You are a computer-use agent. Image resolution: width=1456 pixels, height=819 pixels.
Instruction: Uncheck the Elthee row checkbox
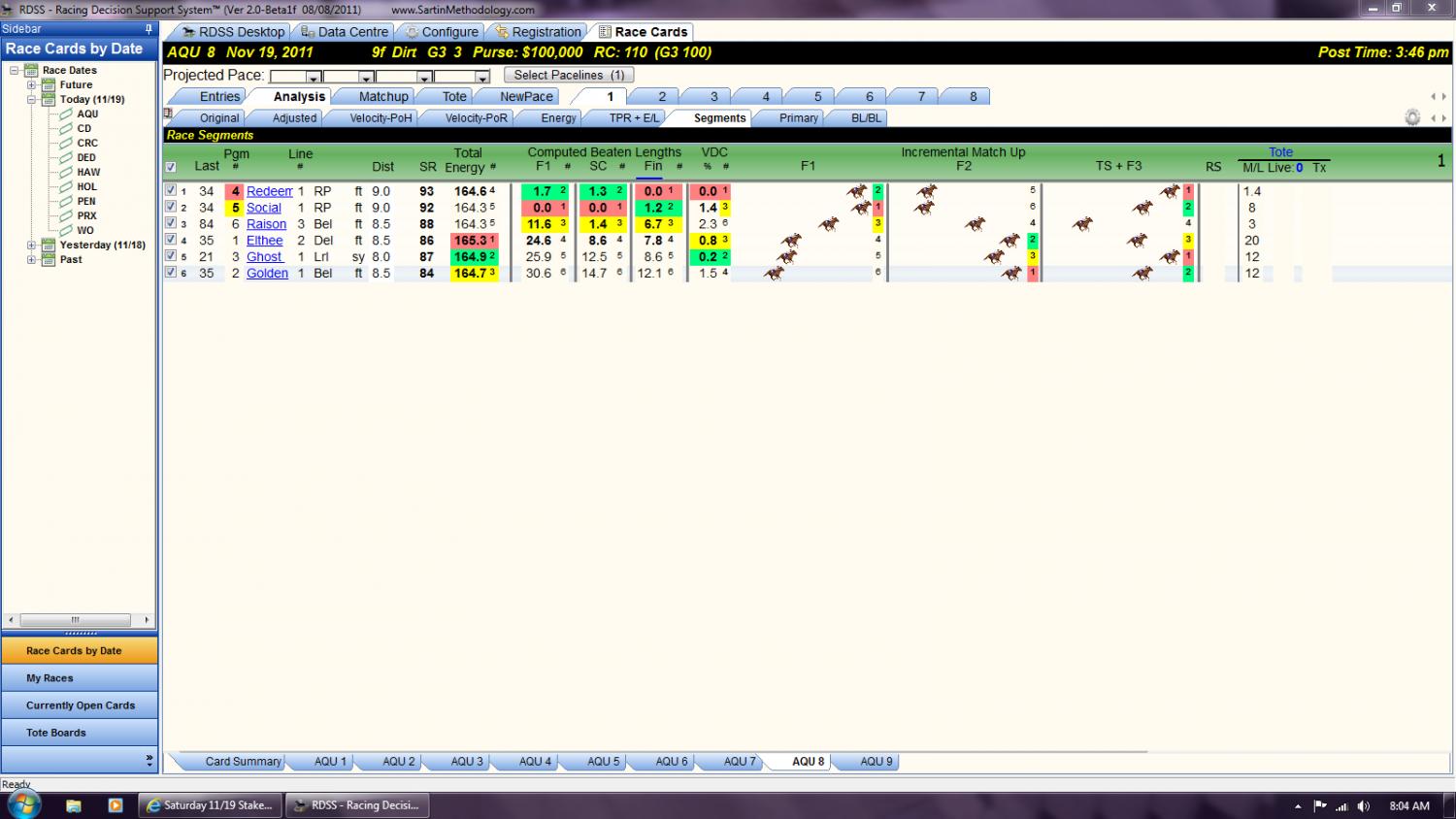[x=171, y=241]
